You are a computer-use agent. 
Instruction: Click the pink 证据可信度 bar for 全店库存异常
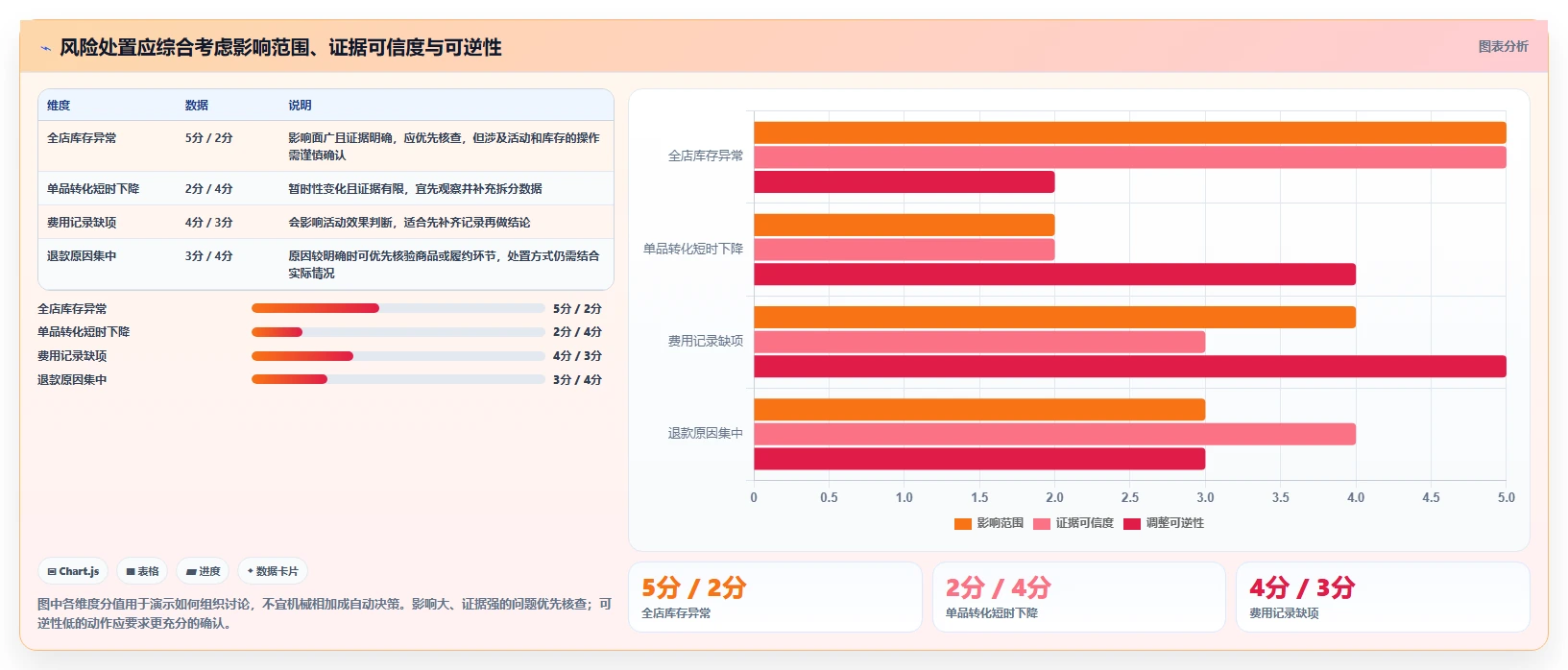click(1130, 157)
